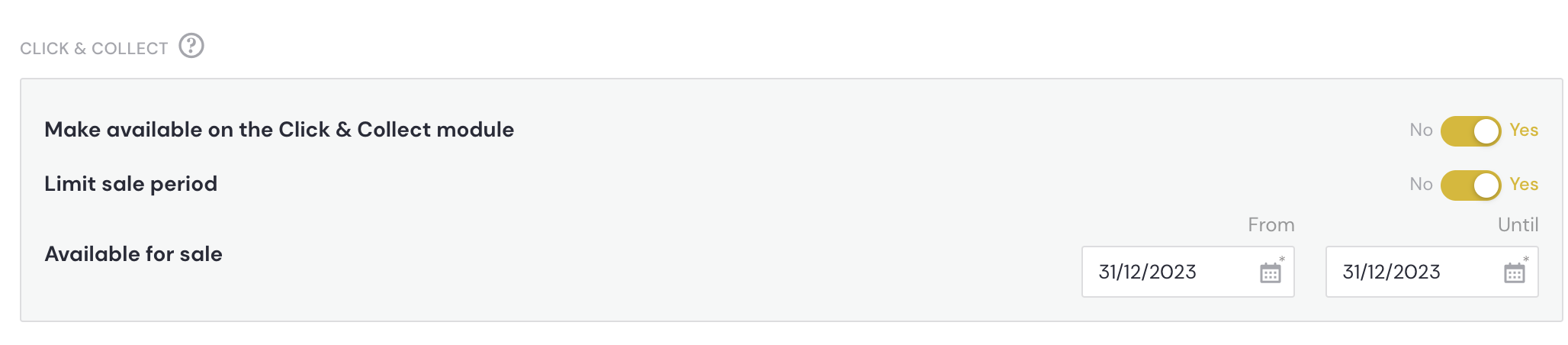The image size is (1568, 345).
Task: Click the CLICK & COLLECT section heading
Action: 94,49
